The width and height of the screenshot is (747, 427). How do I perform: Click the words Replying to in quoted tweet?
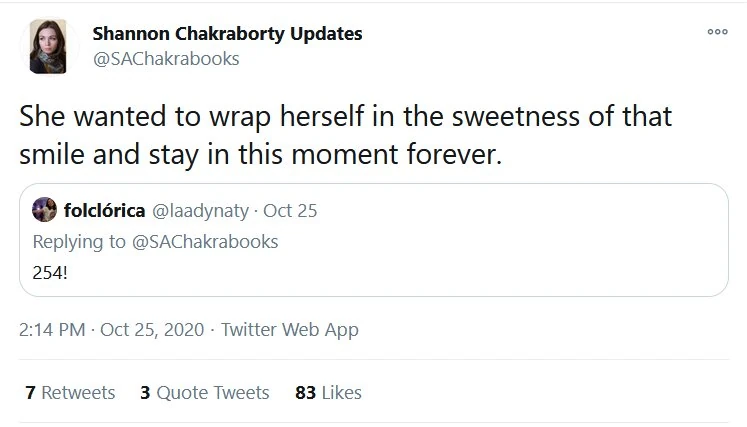[x=73, y=241]
